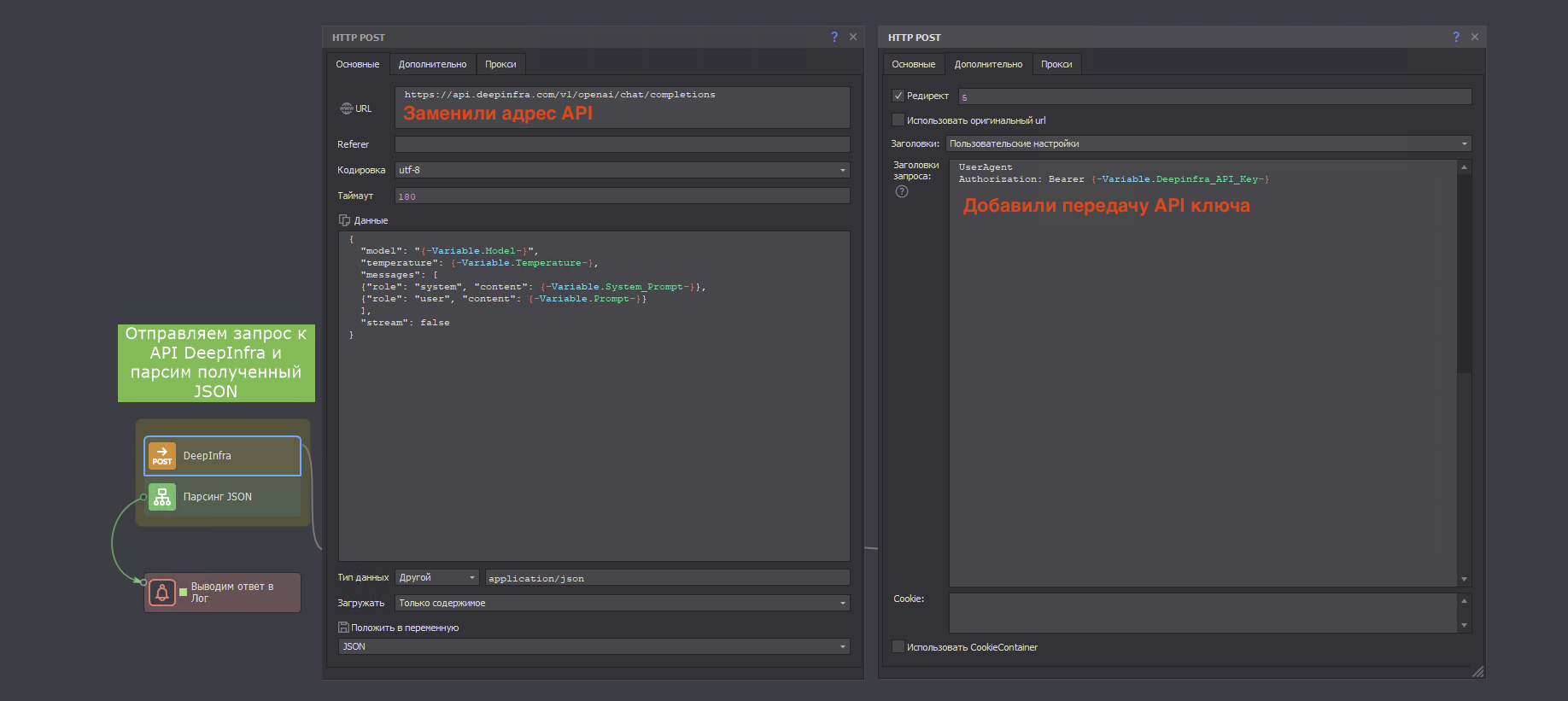1568x701 pixels.
Task: Close the right HTTP POST panel
Action: pos(1475,37)
